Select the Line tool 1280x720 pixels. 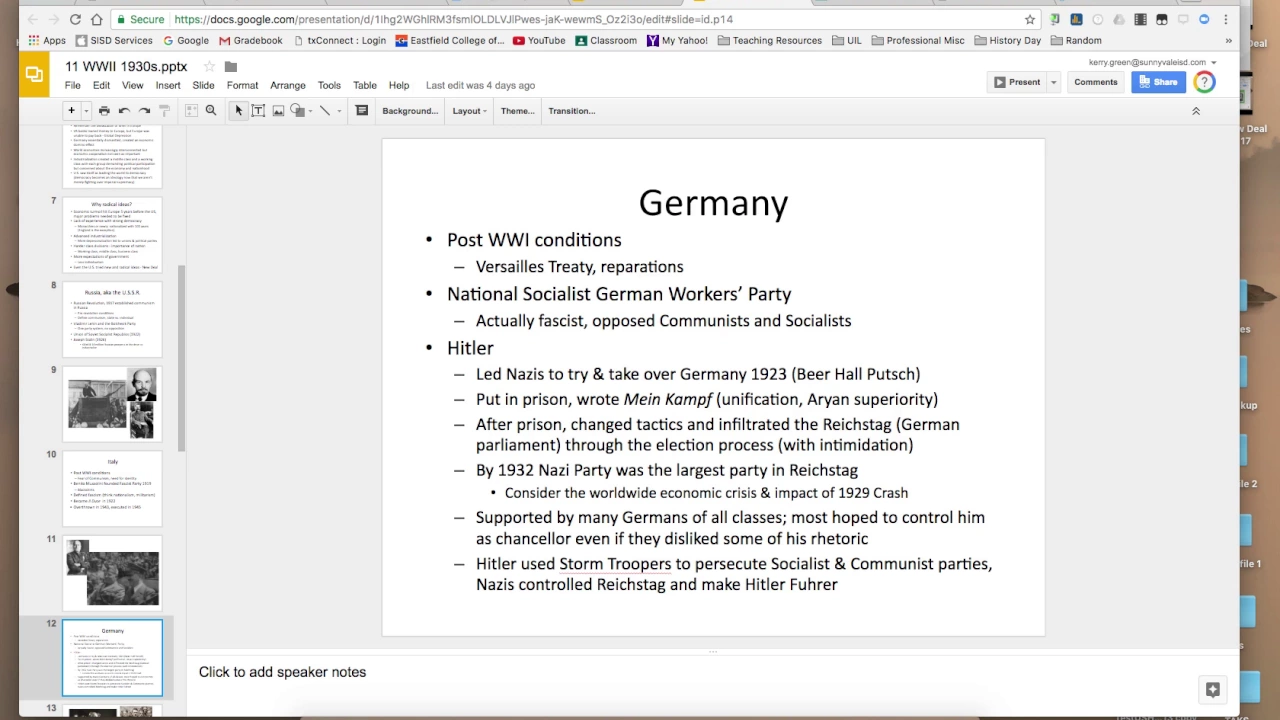coord(324,111)
